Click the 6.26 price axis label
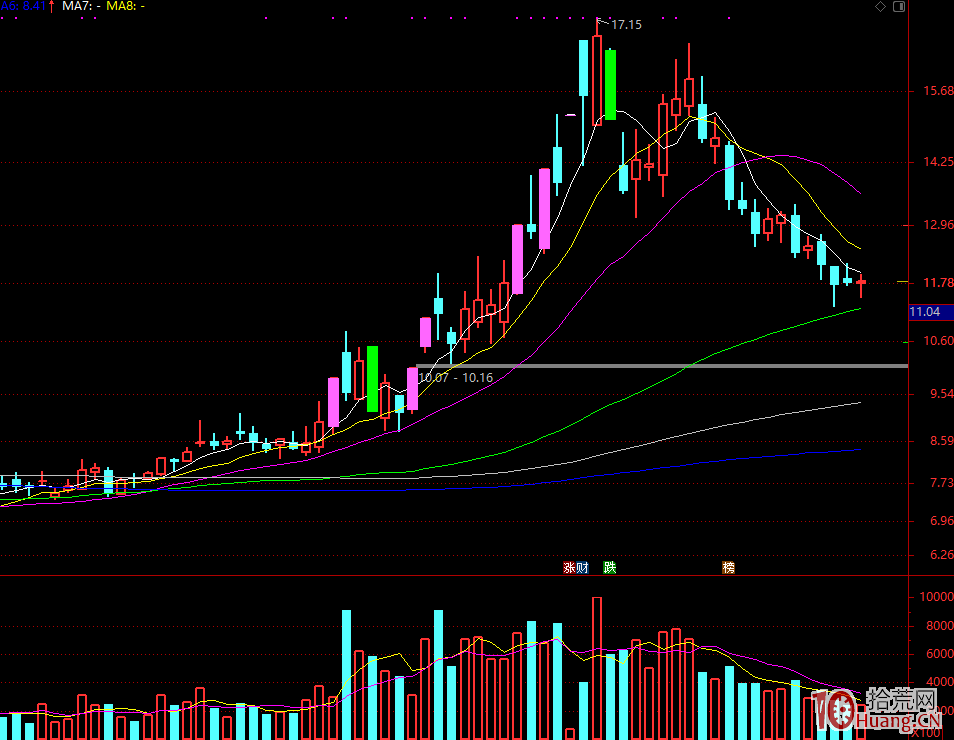 click(941, 555)
